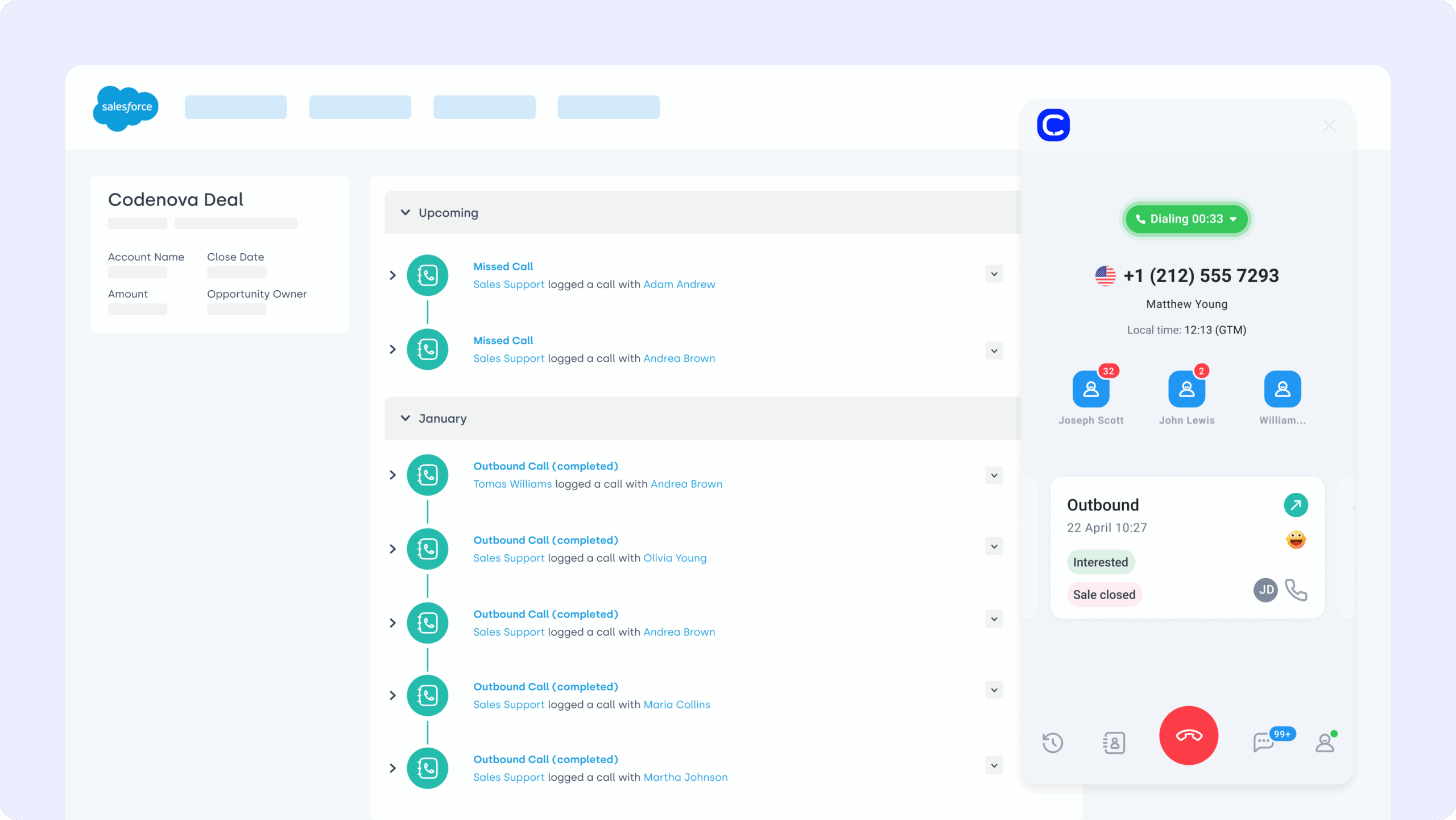1456x820 pixels.
Task: Open the Adam Andrew contact link
Action: (x=679, y=285)
